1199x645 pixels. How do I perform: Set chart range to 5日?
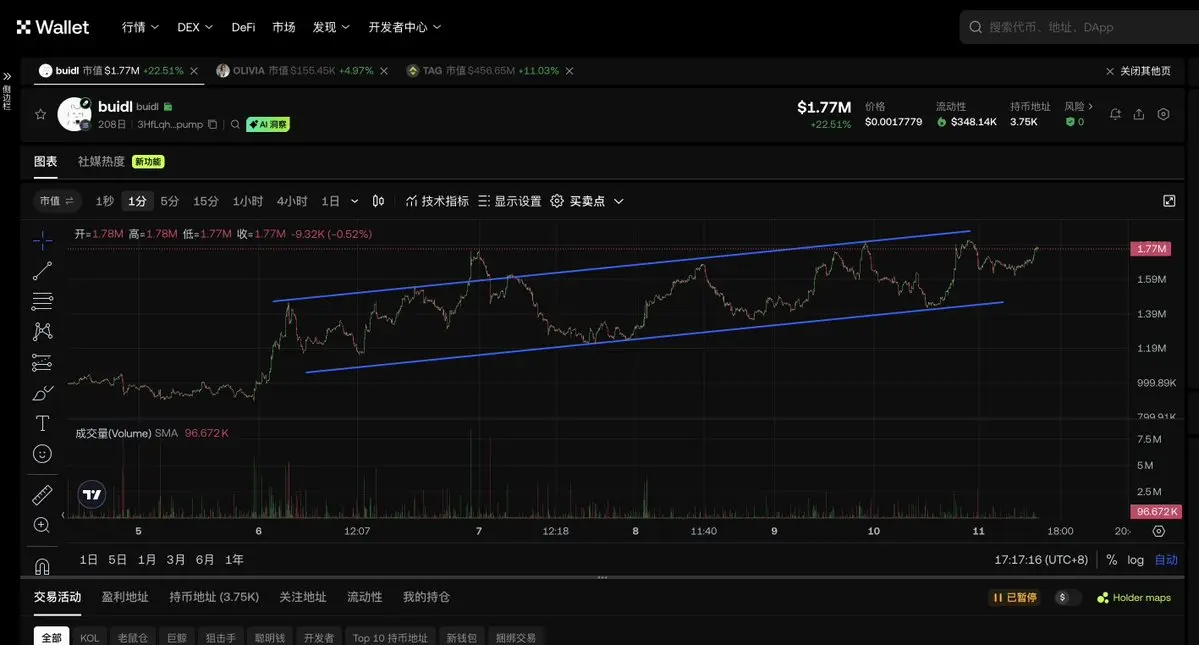click(x=117, y=560)
